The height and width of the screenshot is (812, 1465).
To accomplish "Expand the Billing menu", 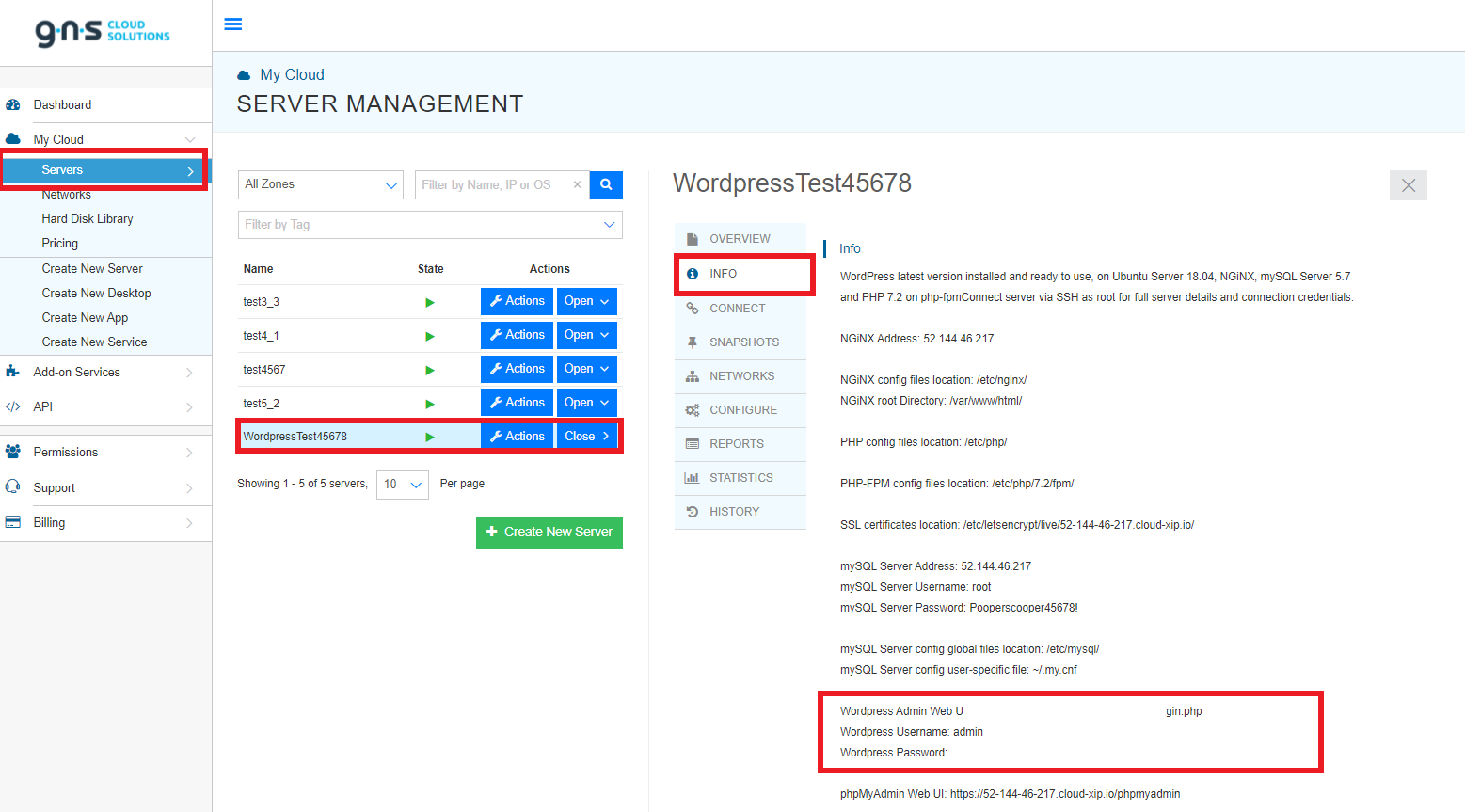I will (105, 523).
